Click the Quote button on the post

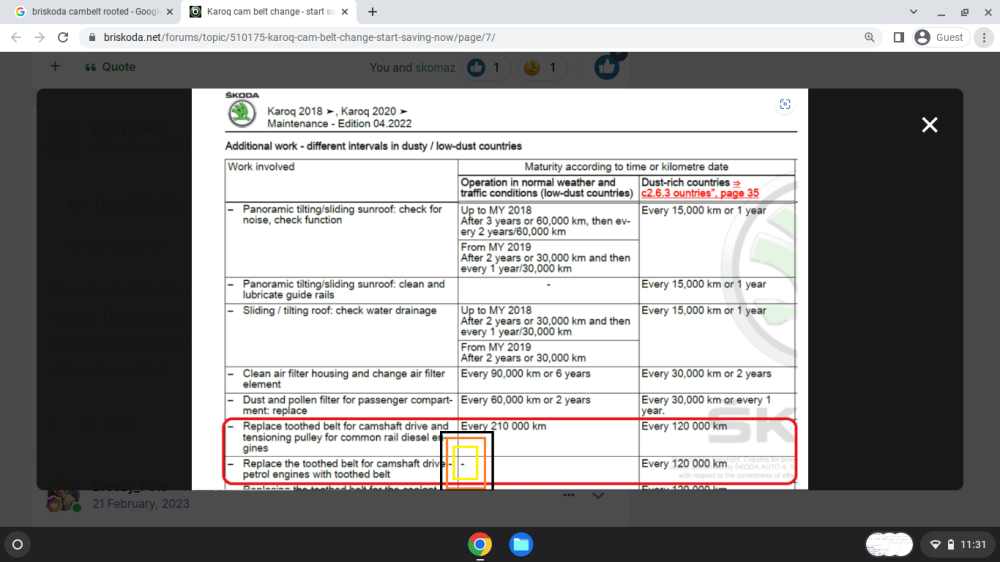point(110,67)
